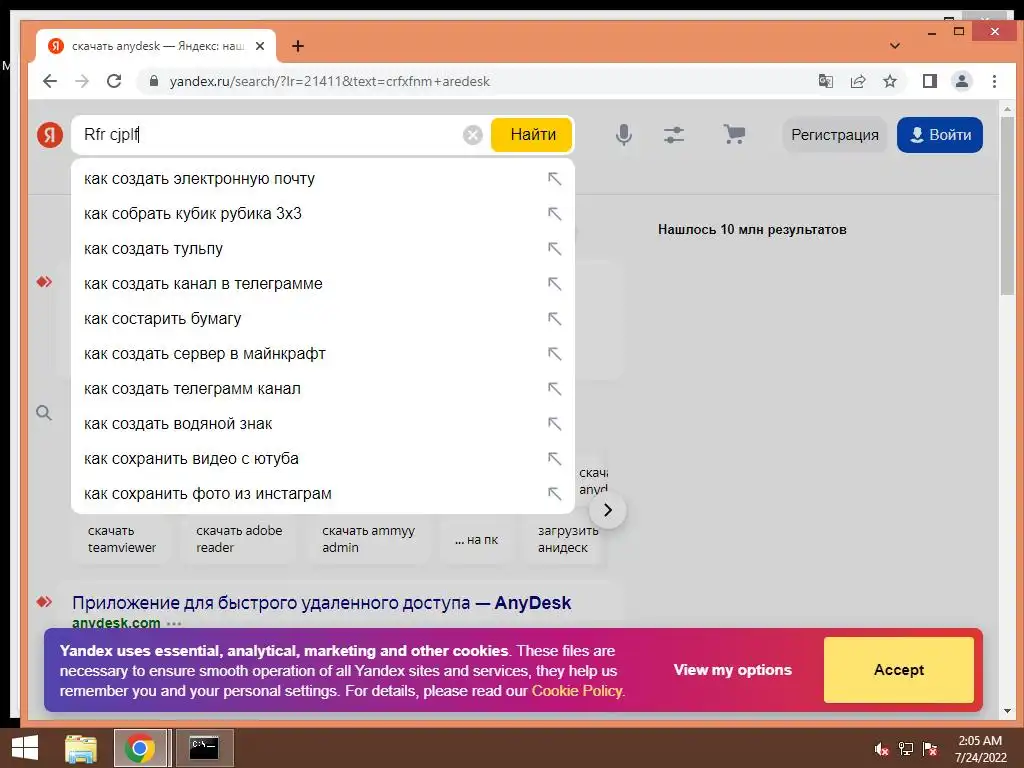Open AnyDesk search result title link
Viewport: 1024px width, 768px height.
coord(321,603)
